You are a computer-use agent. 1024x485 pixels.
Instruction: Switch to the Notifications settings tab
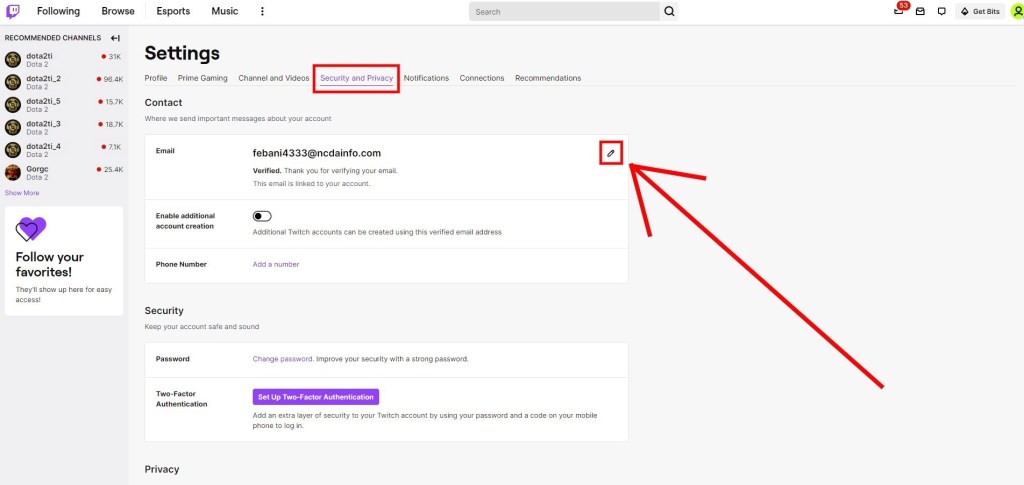(x=426, y=78)
